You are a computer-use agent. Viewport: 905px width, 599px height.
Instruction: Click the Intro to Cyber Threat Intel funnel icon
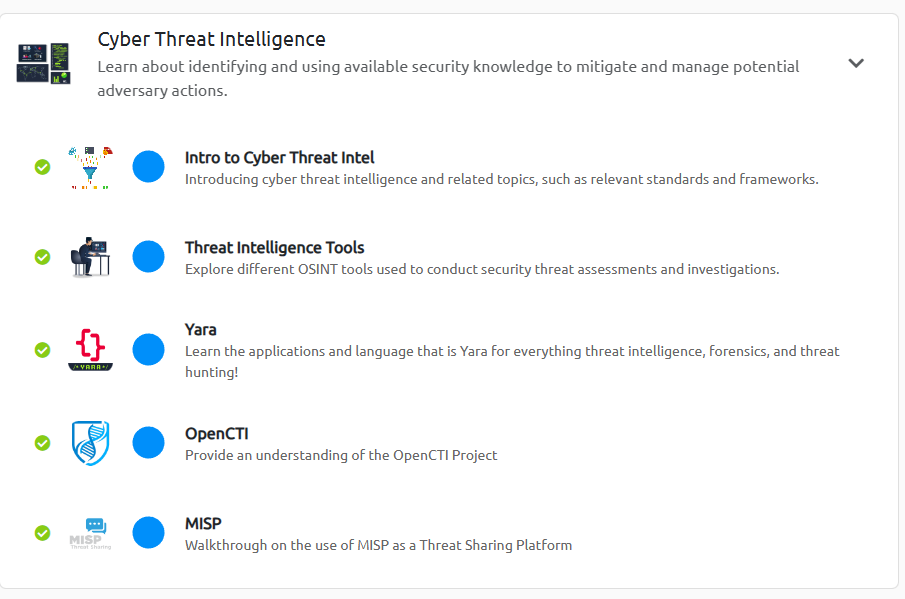pos(90,167)
